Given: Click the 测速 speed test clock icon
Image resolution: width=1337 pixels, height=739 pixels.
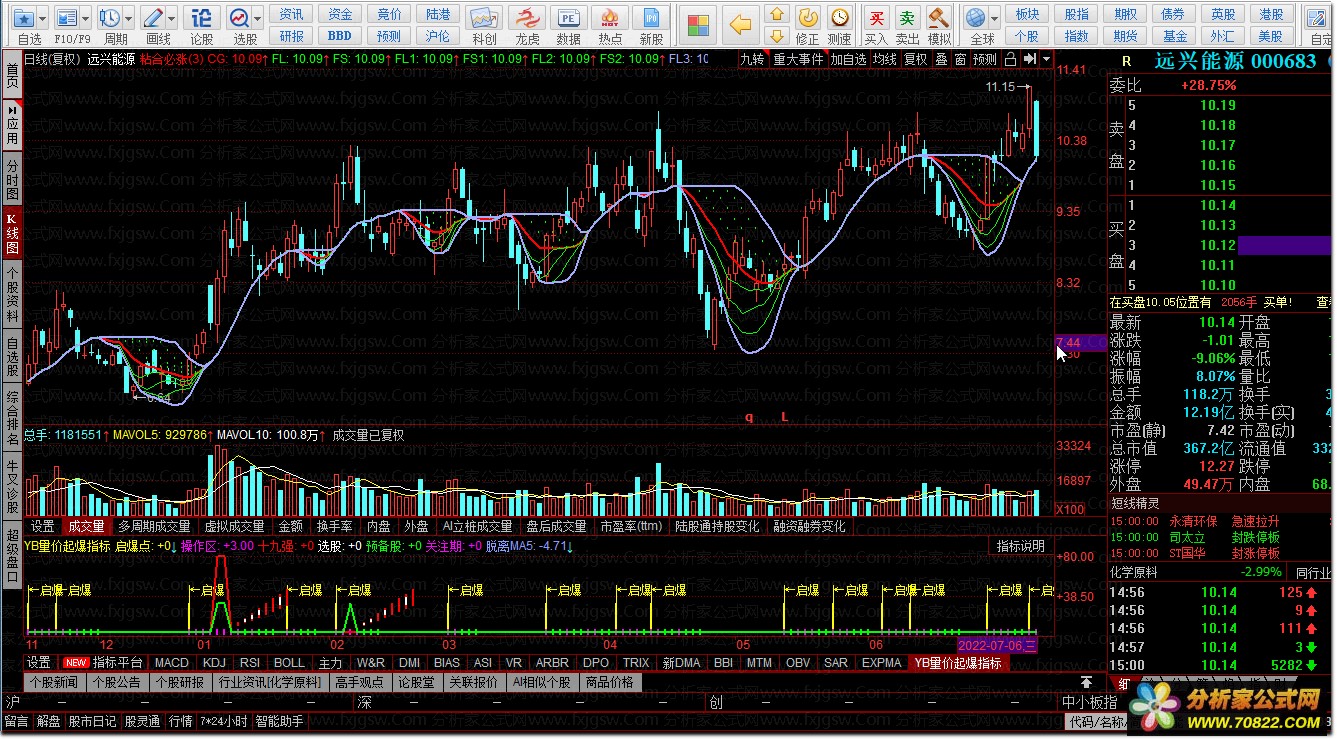Looking at the screenshot, I should tap(840, 18).
